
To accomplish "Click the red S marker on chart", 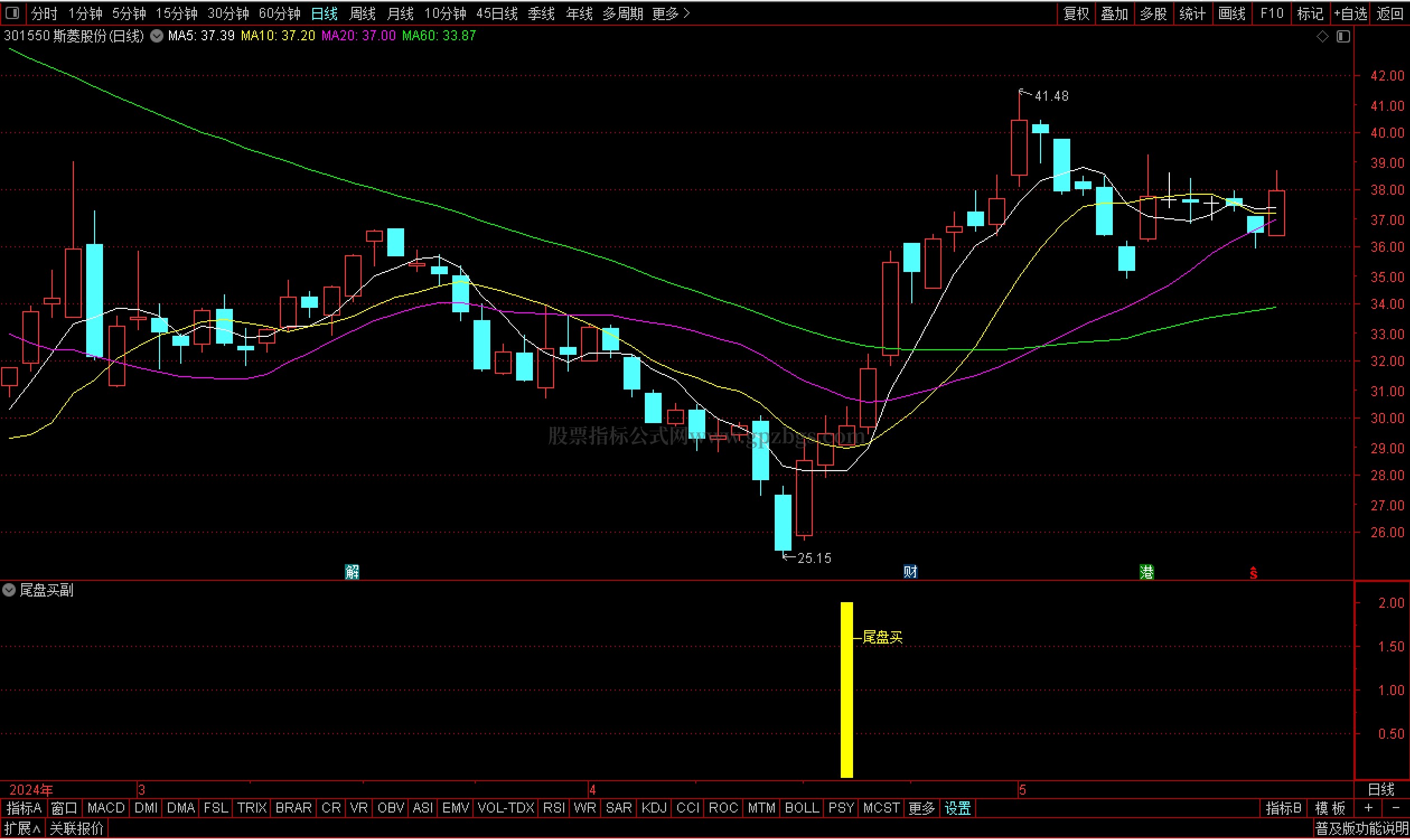I will click(1253, 573).
